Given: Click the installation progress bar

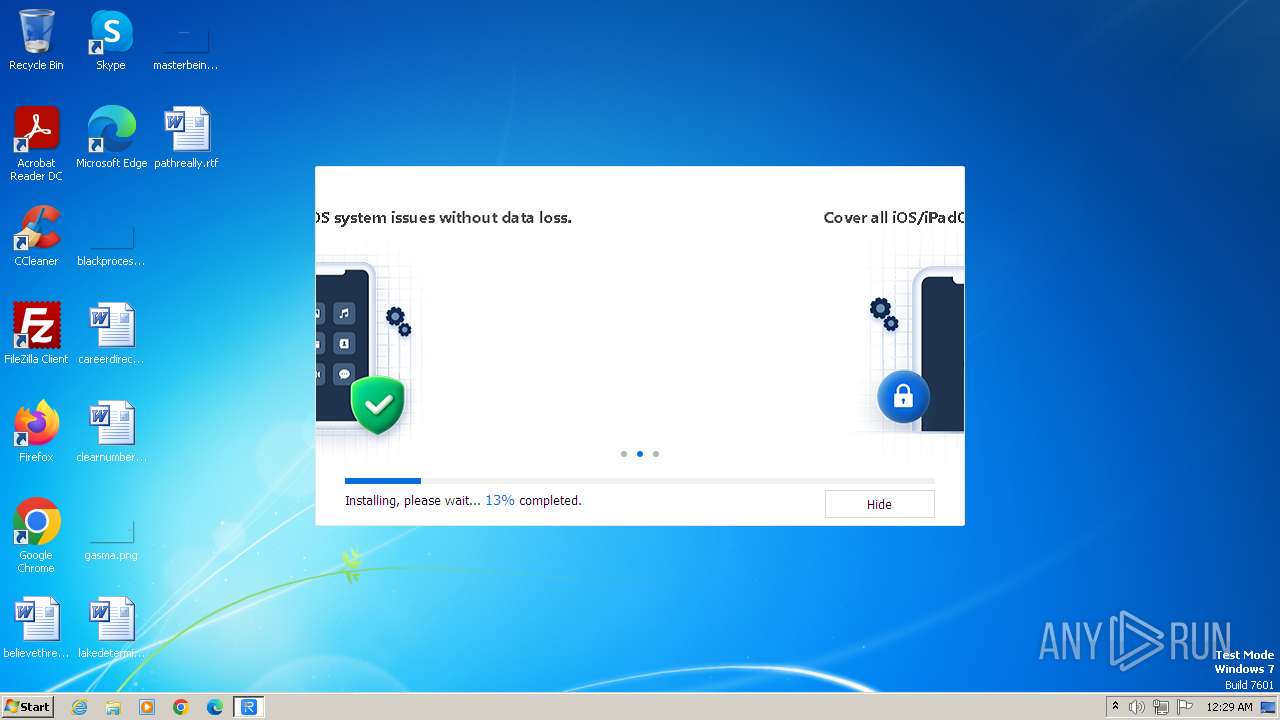Looking at the screenshot, I should [x=640, y=481].
